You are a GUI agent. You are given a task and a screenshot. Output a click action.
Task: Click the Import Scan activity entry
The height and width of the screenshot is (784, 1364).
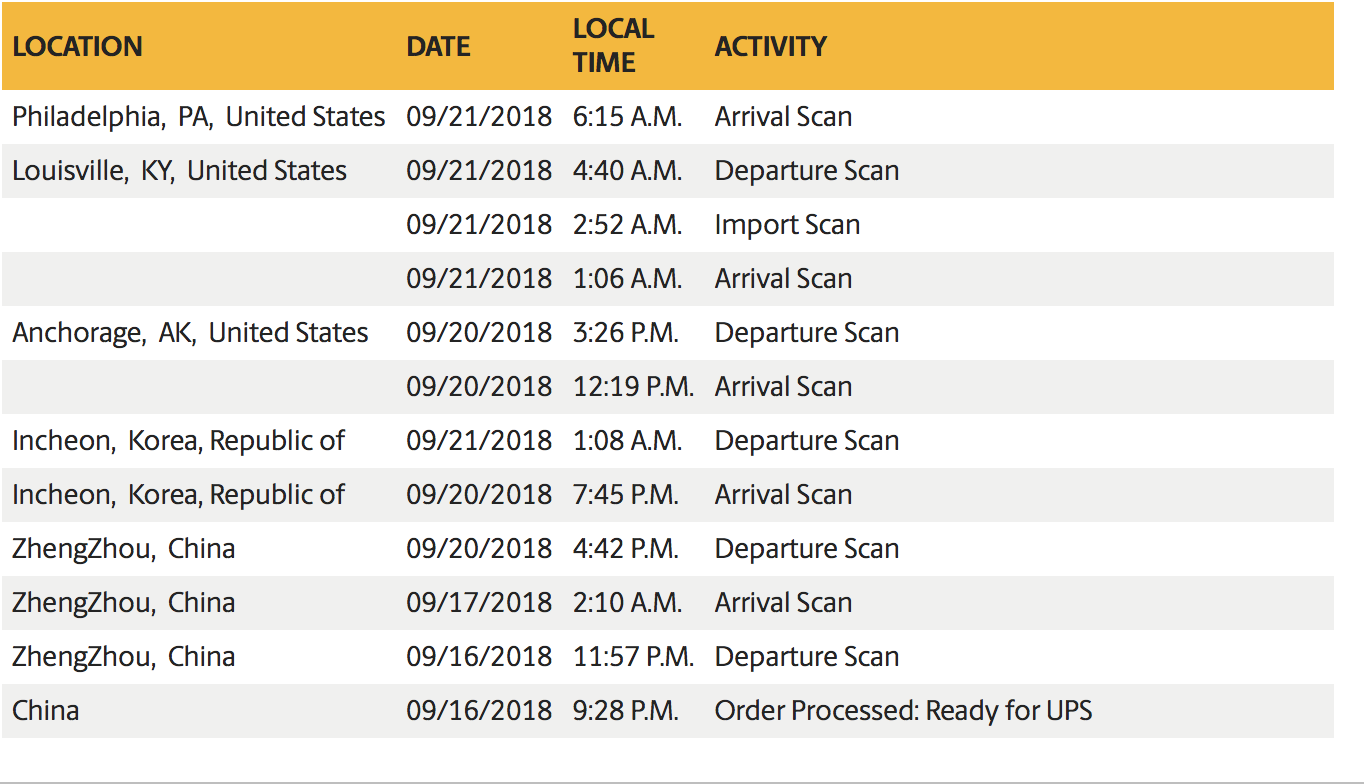pos(787,225)
